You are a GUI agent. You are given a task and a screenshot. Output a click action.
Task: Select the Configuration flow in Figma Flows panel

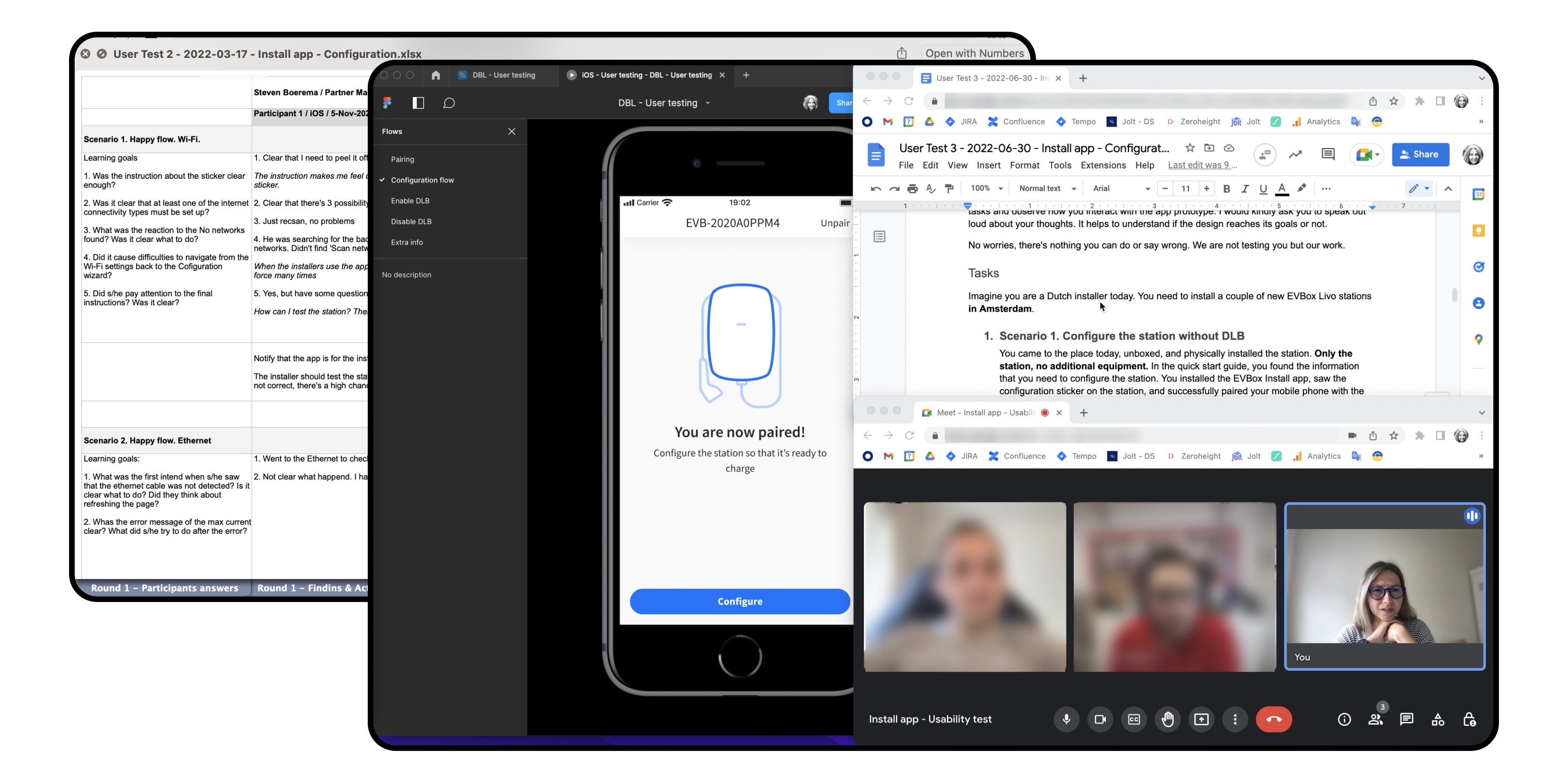pos(422,180)
